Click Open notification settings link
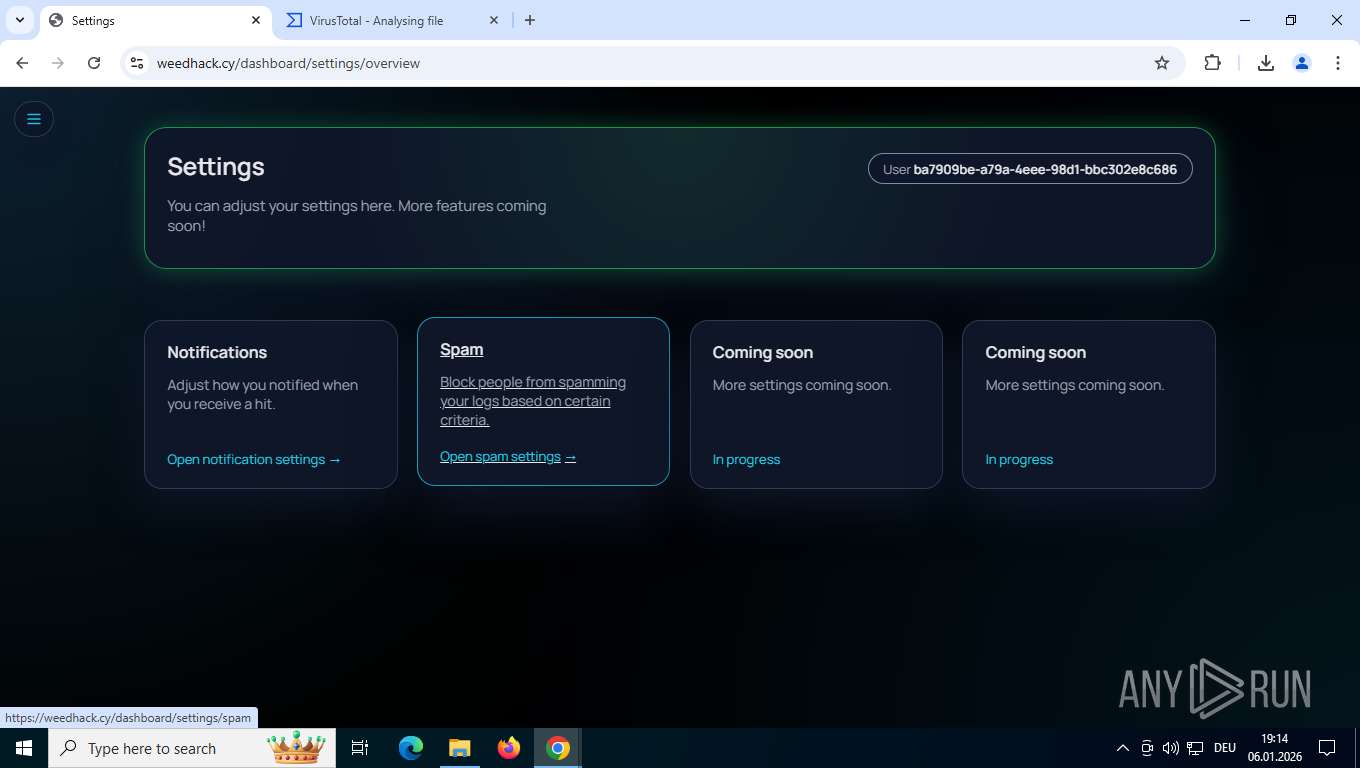The width and height of the screenshot is (1360, 768). tap(254, 459)
